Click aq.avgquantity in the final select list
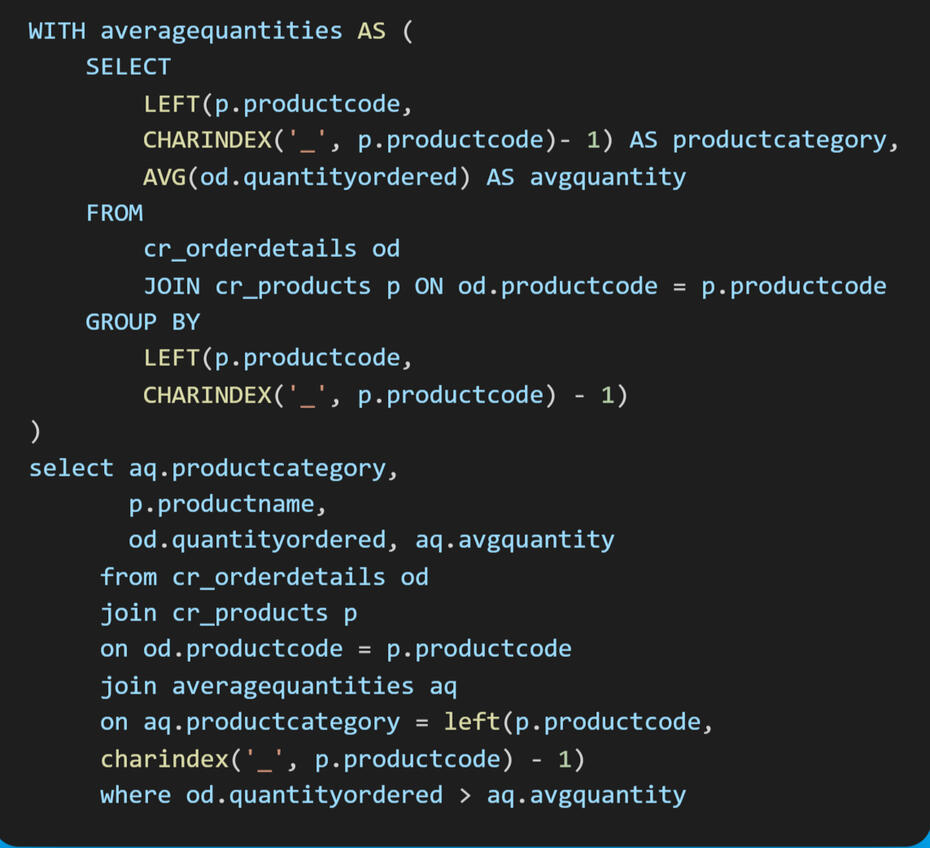The height and width of the screenshot is (848, 930). (515, 540)
